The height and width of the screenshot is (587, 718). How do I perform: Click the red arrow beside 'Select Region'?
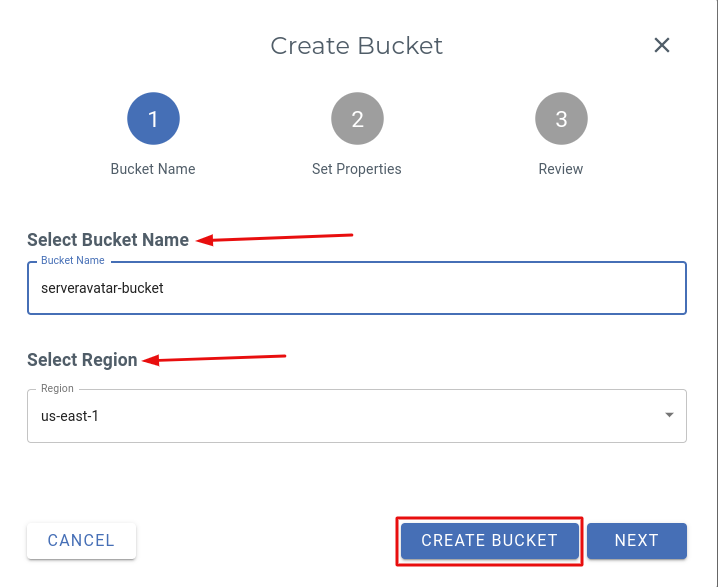coord(215,357)
